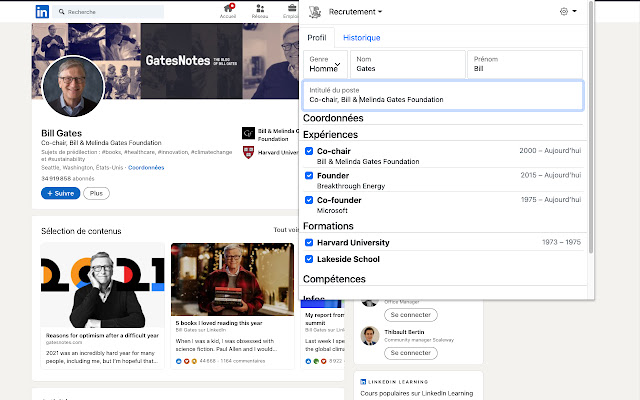
Task: Open Accueil home icon with notification
Action: coord(228,8)
